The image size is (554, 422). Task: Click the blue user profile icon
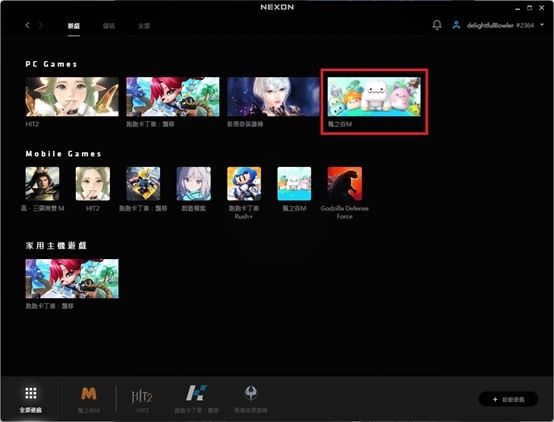tap(456, 25)
